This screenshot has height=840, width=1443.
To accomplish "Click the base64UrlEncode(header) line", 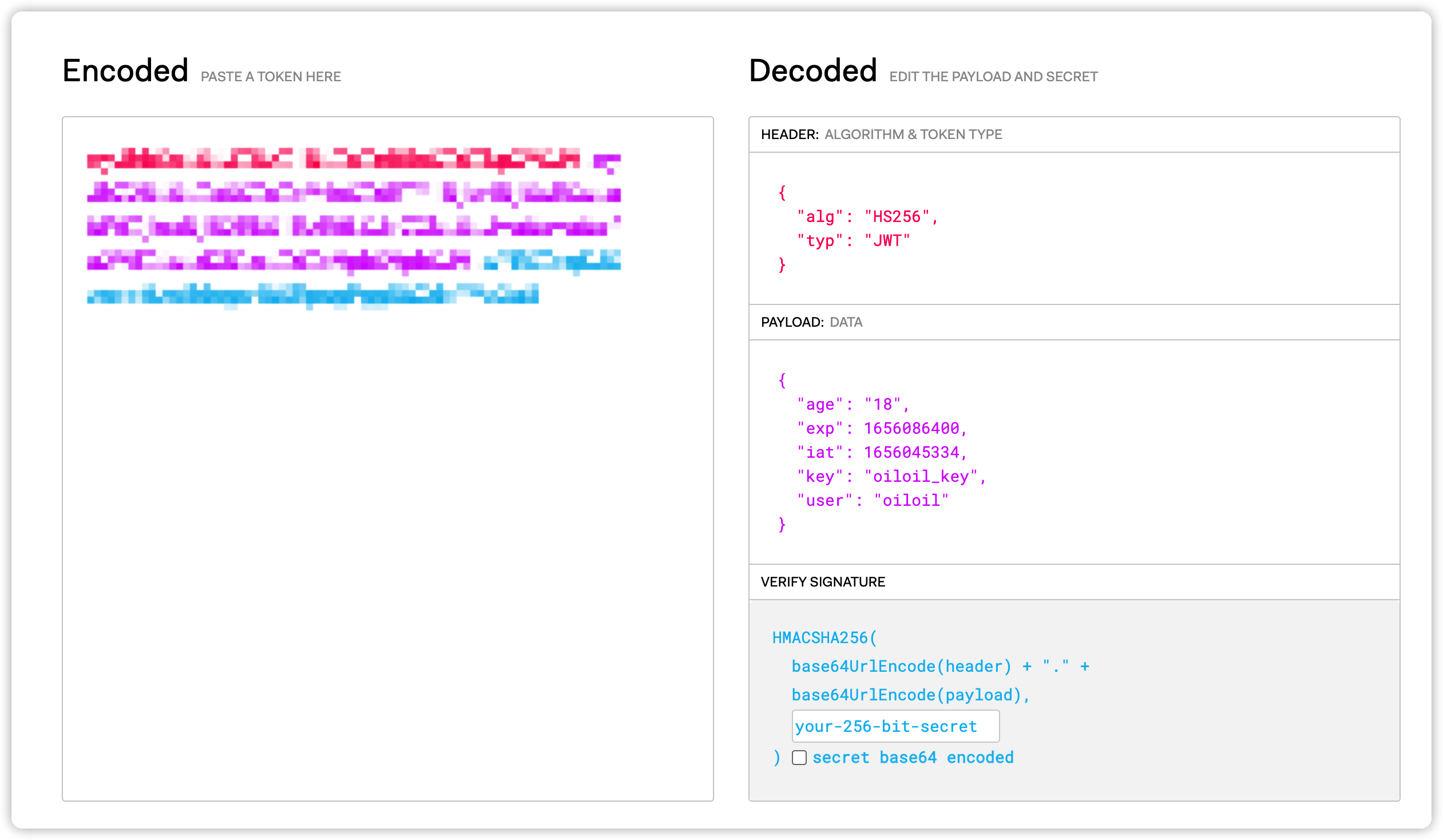I will click(x=940, y=667).
